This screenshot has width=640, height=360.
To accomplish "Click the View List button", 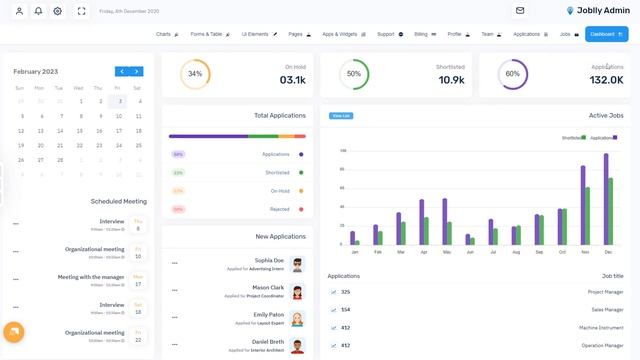I will (341, 116).
